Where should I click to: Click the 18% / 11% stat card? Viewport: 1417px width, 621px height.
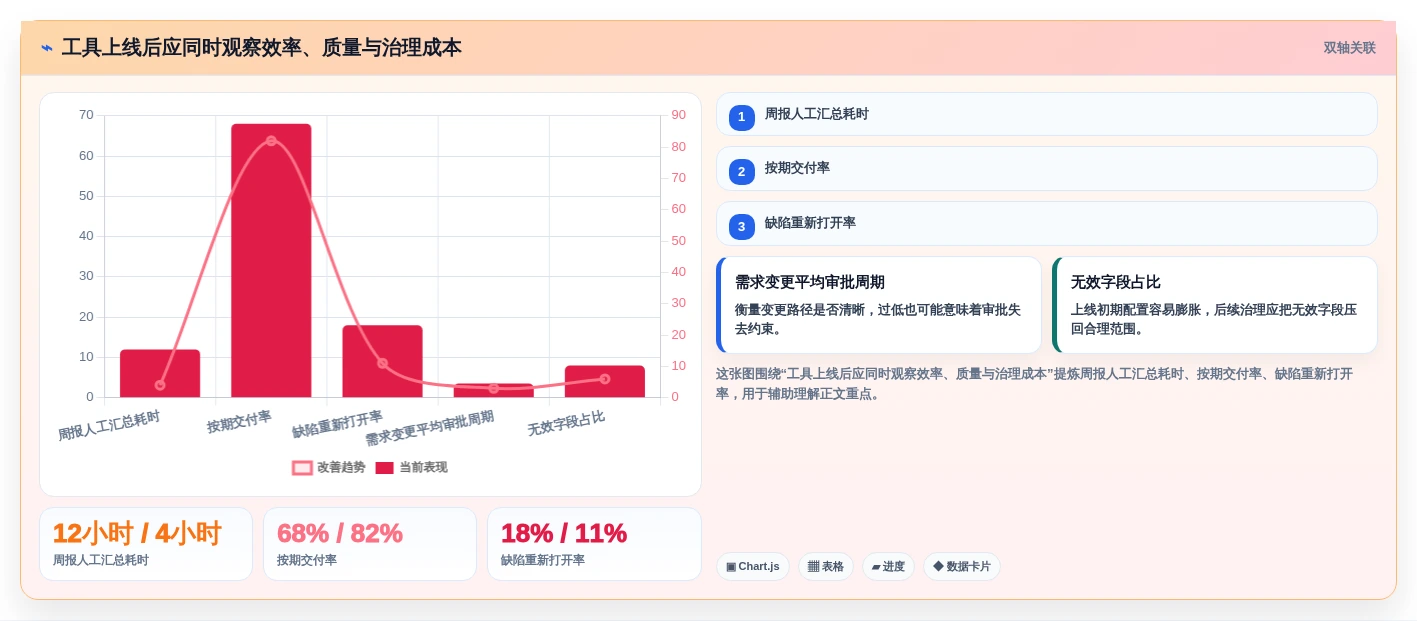(x=594, y=544)
